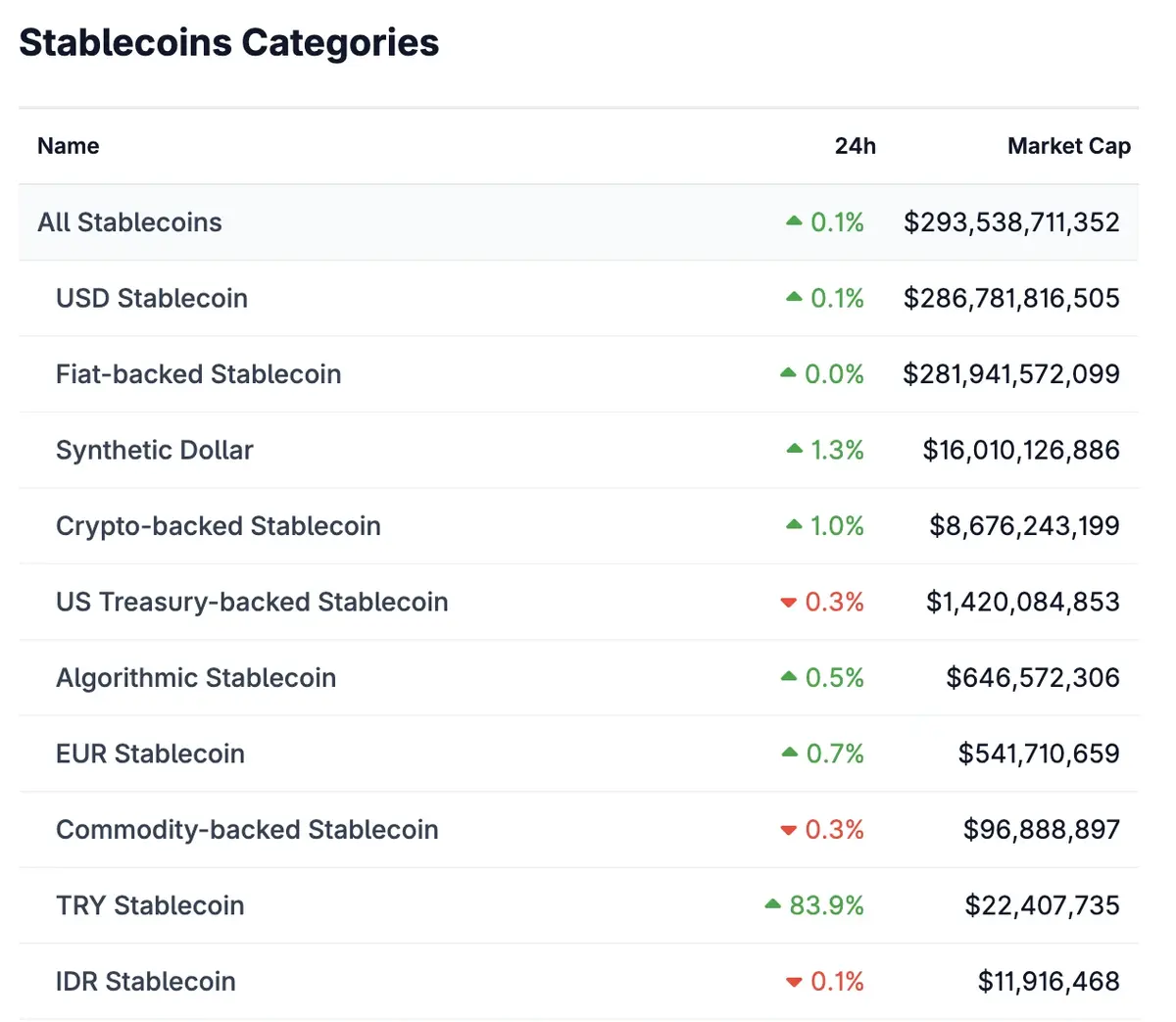Image resolution: width=1176 pixels, height=1022 pixels.
Task: Click the IDR Stablecoin market cap value
Action: 1048,981
